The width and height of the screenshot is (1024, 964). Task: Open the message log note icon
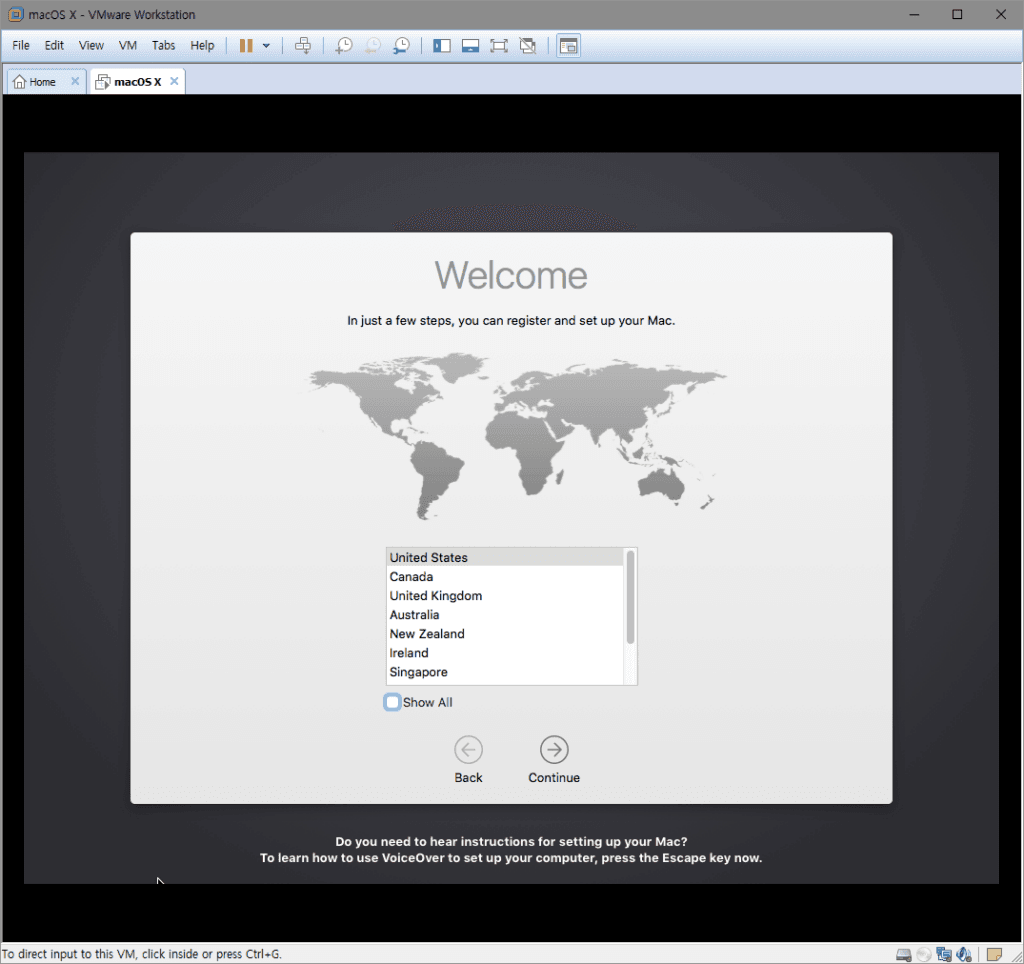point(994,955)
